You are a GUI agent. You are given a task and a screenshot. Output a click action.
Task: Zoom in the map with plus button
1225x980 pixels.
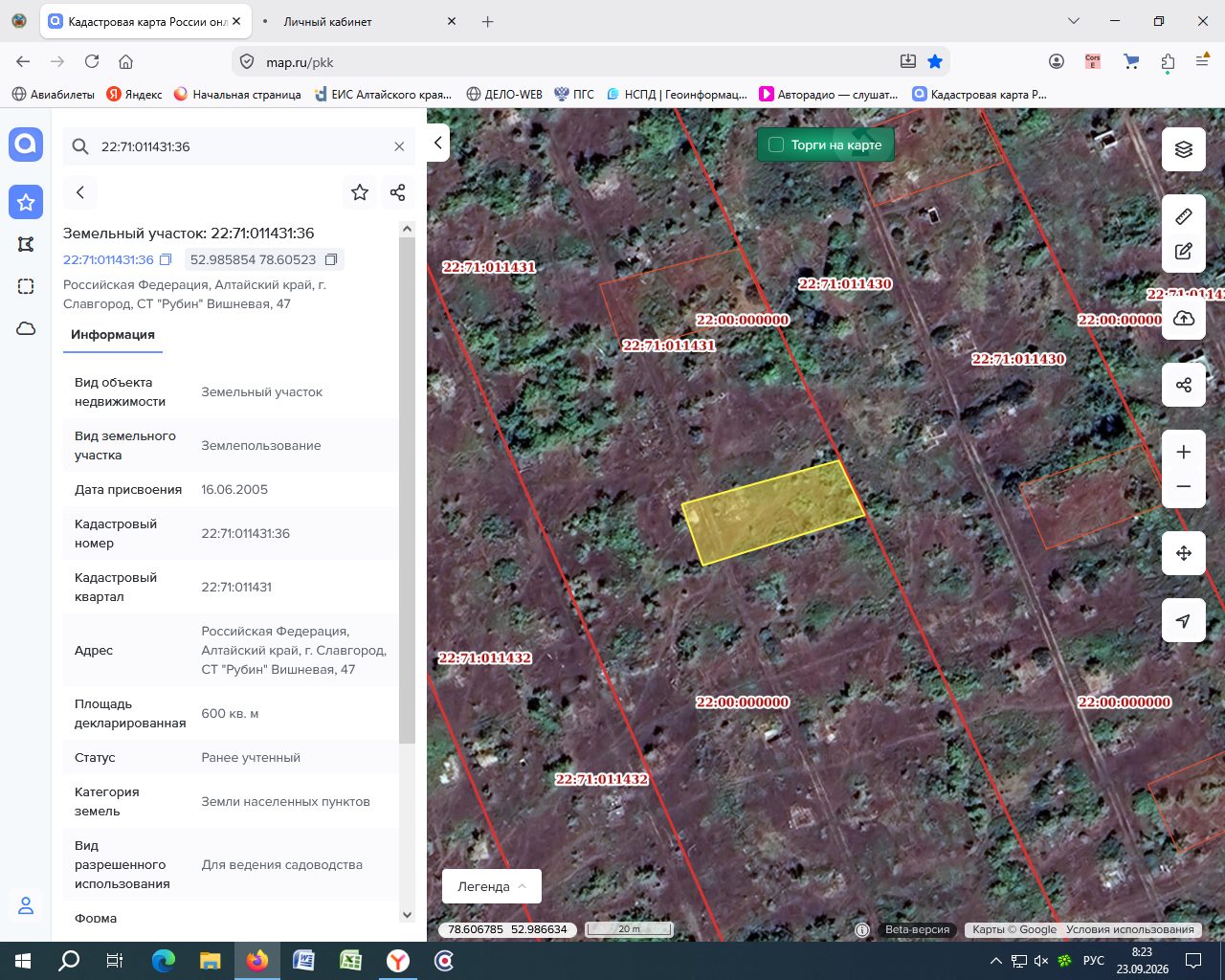pyautogui.click(x=1184, y=452)
